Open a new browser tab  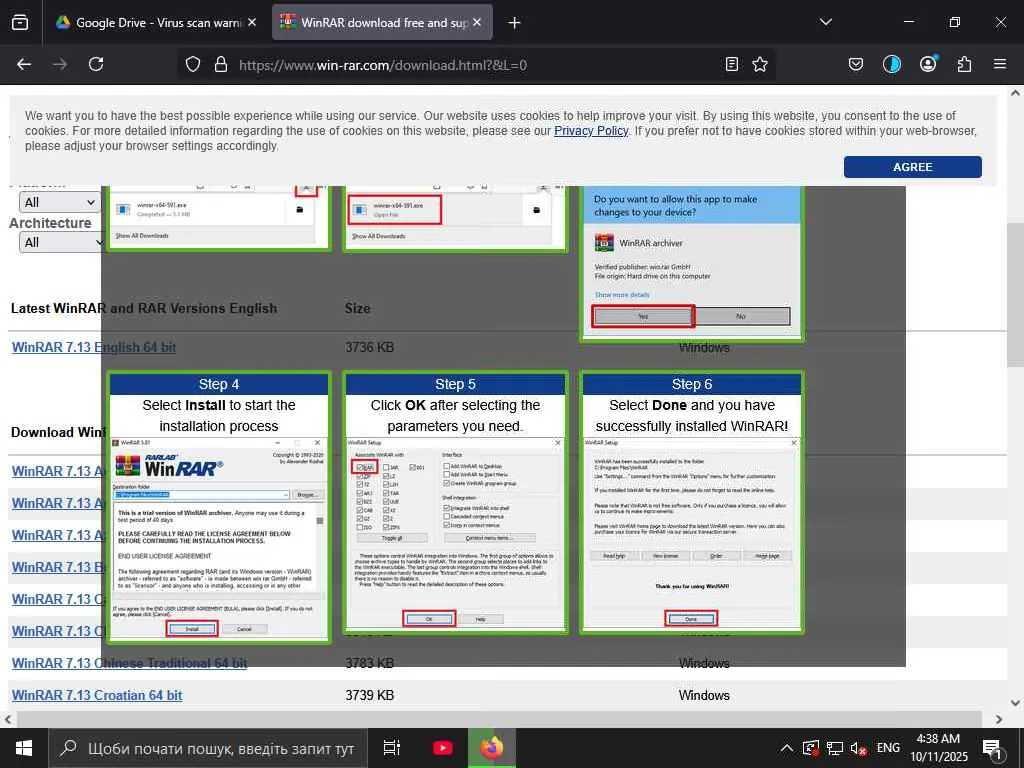pos(515,23)
